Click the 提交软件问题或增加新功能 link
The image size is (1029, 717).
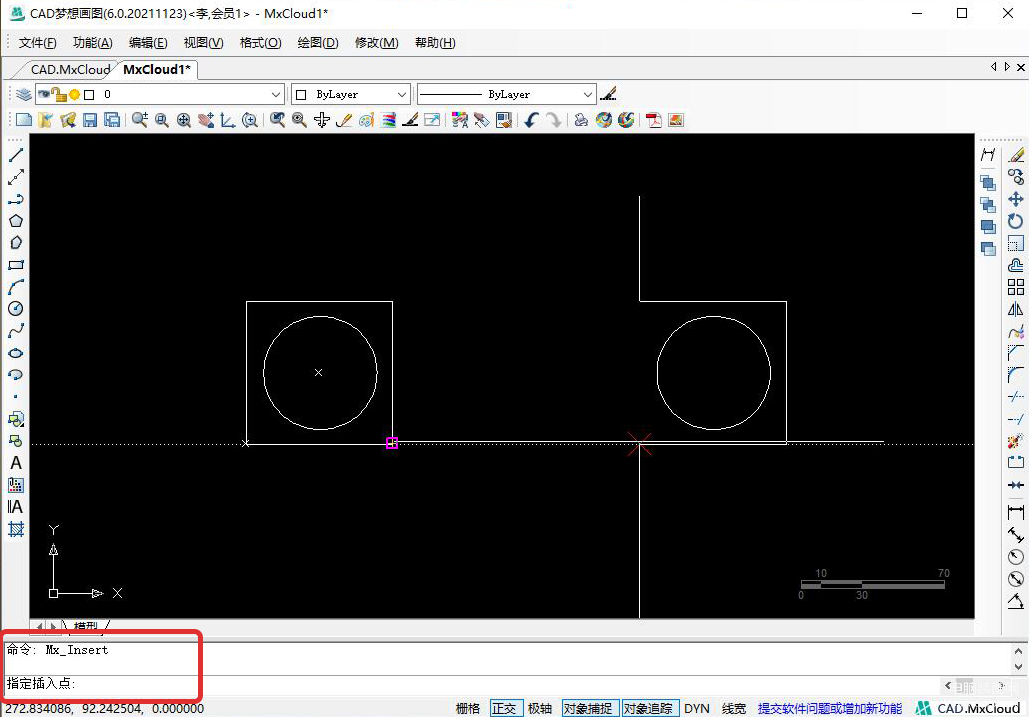point(830,708)
